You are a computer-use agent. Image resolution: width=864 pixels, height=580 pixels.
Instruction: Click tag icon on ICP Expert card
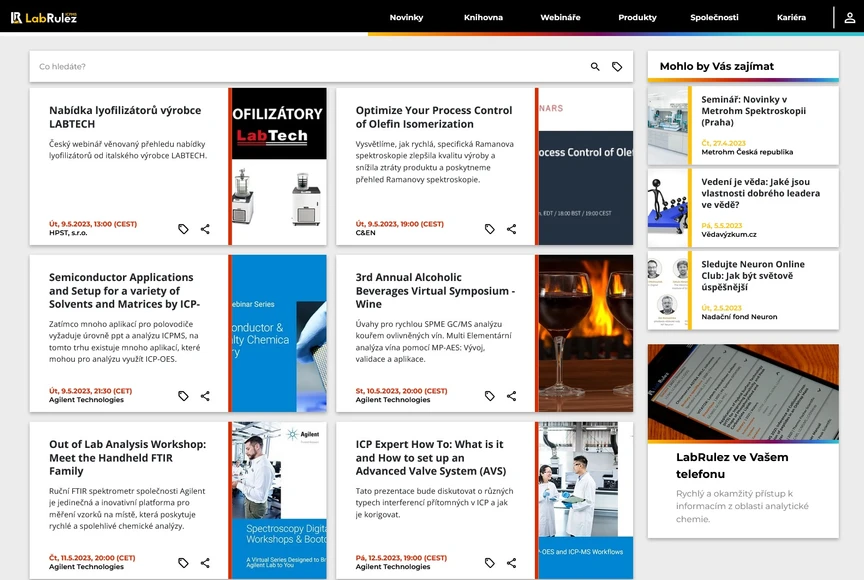(489, 563)
